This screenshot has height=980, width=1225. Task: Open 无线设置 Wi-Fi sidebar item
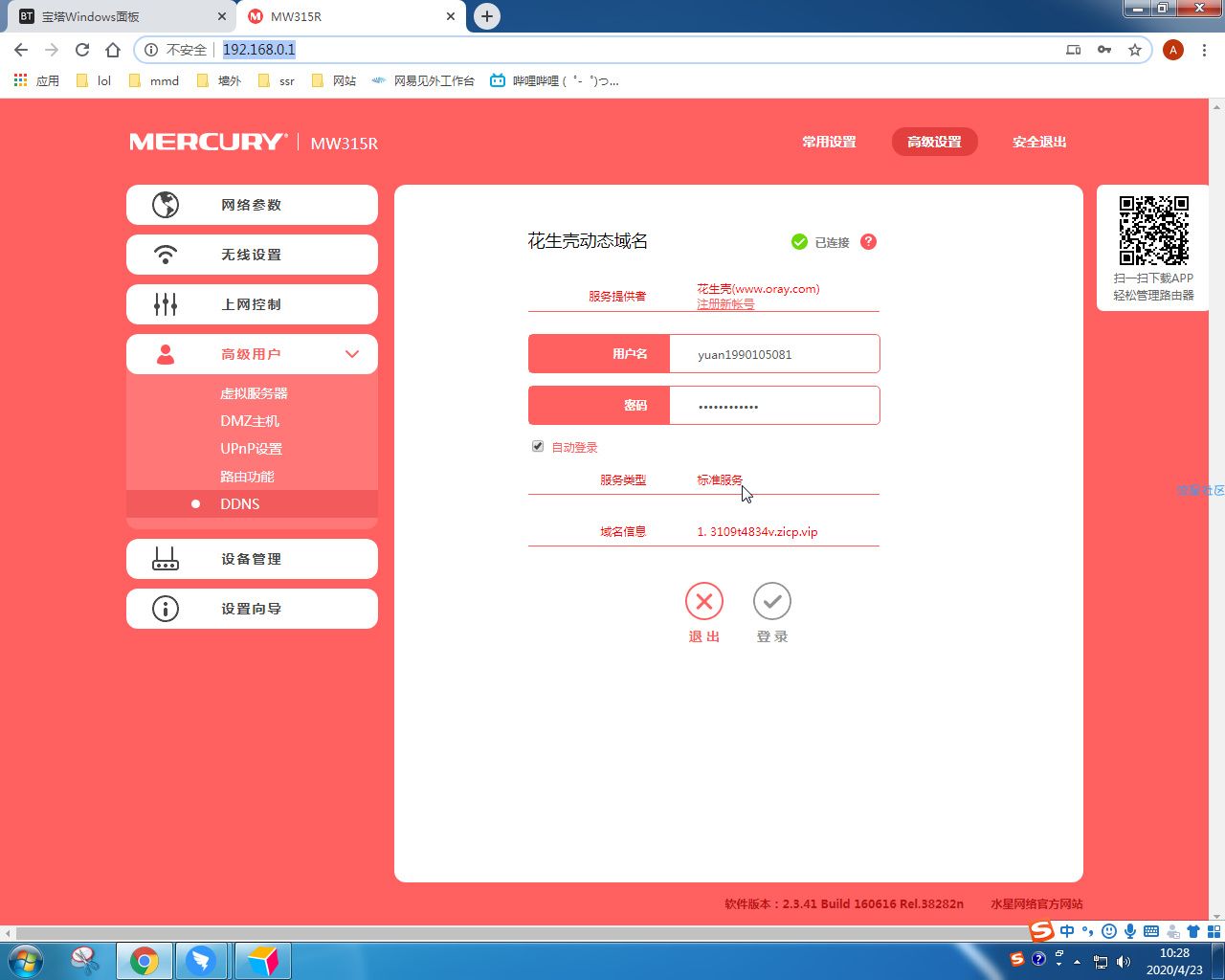tap(252, 255)
